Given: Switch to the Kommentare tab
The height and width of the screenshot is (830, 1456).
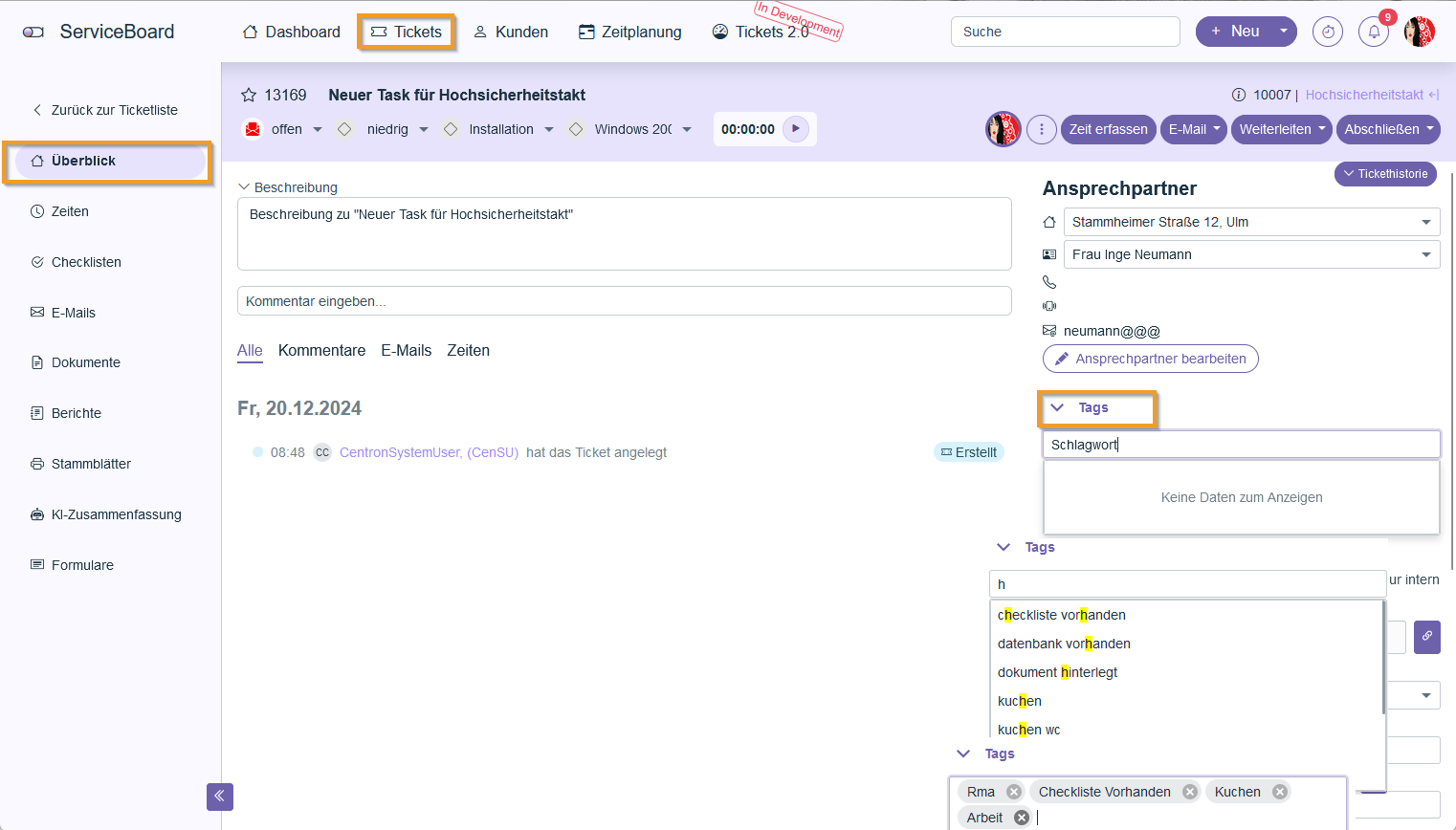Looking at the screenshot, I should point(321,351).
